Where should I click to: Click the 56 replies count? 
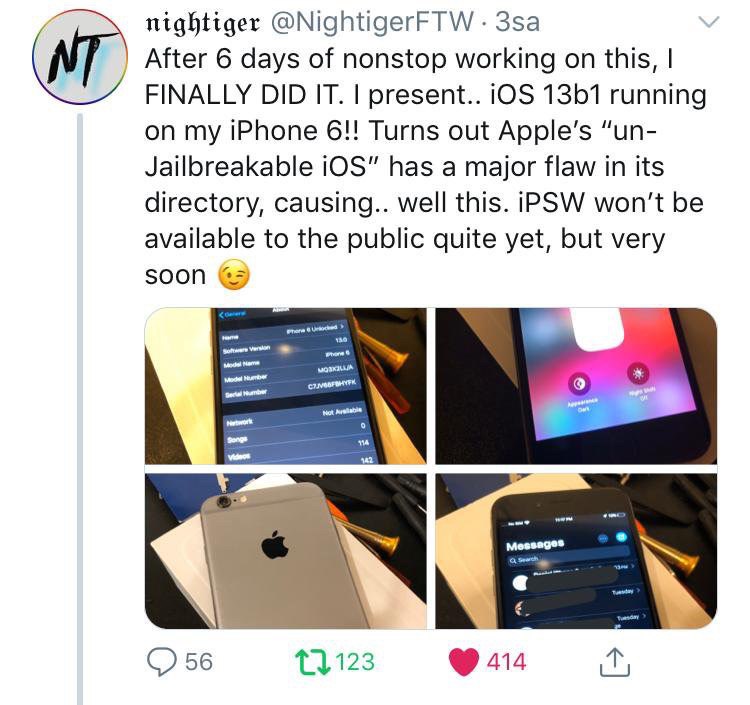pyautogui.click(x=199, y=662)
